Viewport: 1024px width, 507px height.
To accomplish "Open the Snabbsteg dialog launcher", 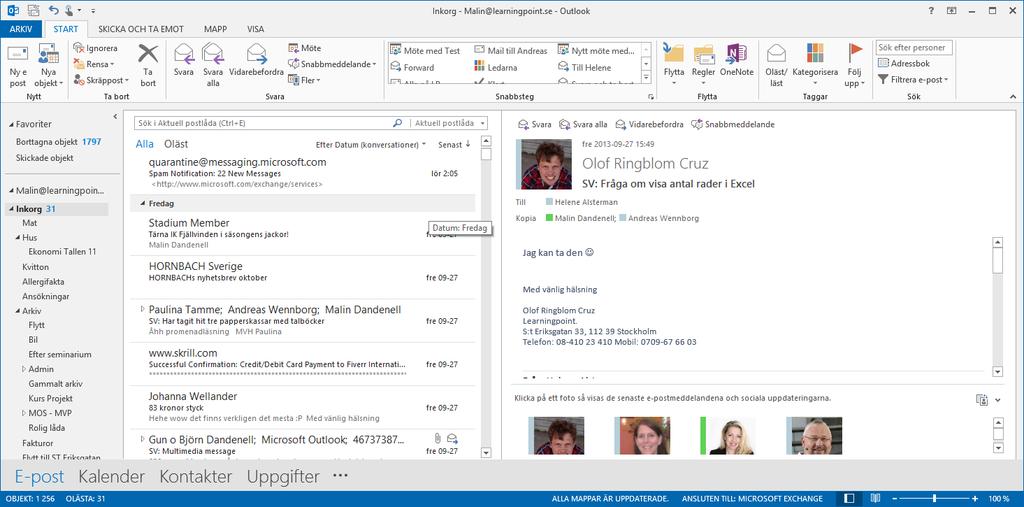I will (650, 97).
